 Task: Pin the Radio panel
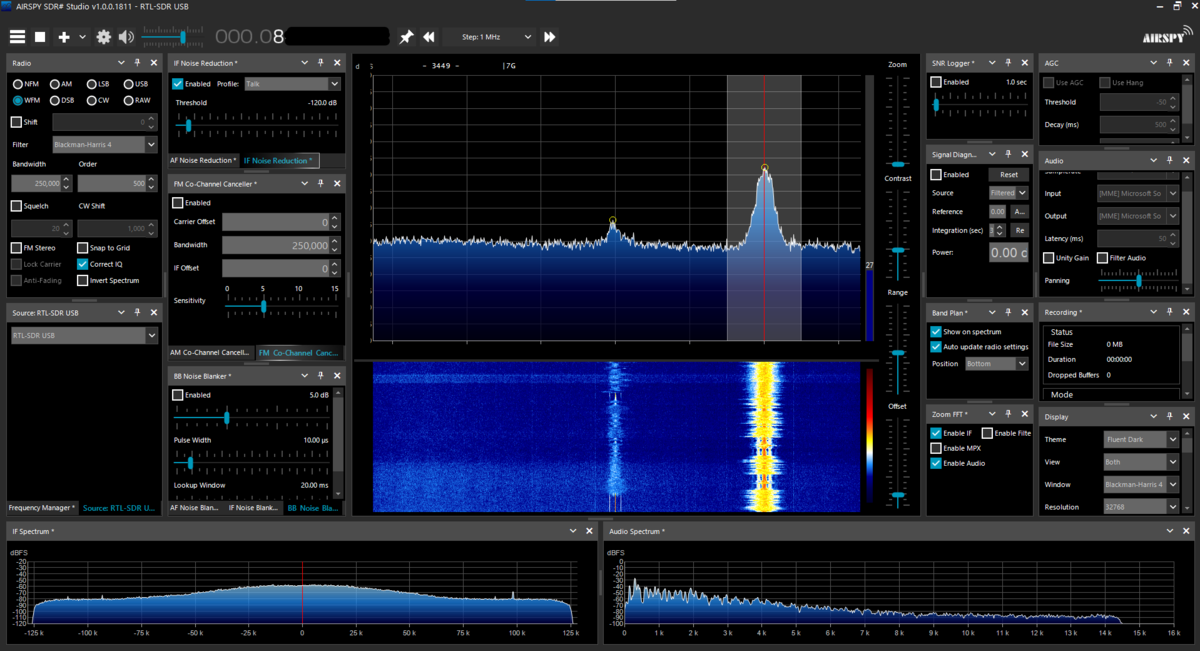137,63
